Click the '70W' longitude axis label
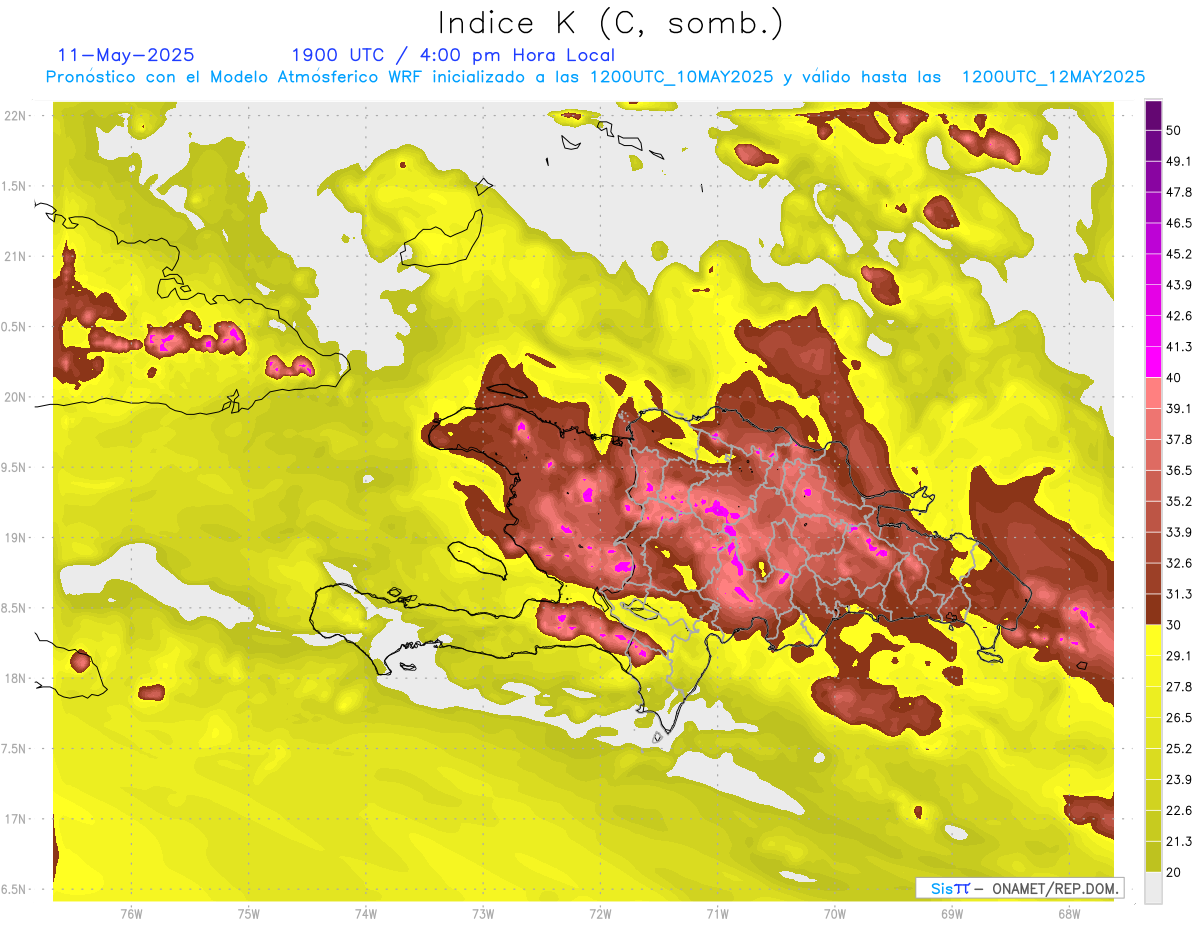 (834, 914)
